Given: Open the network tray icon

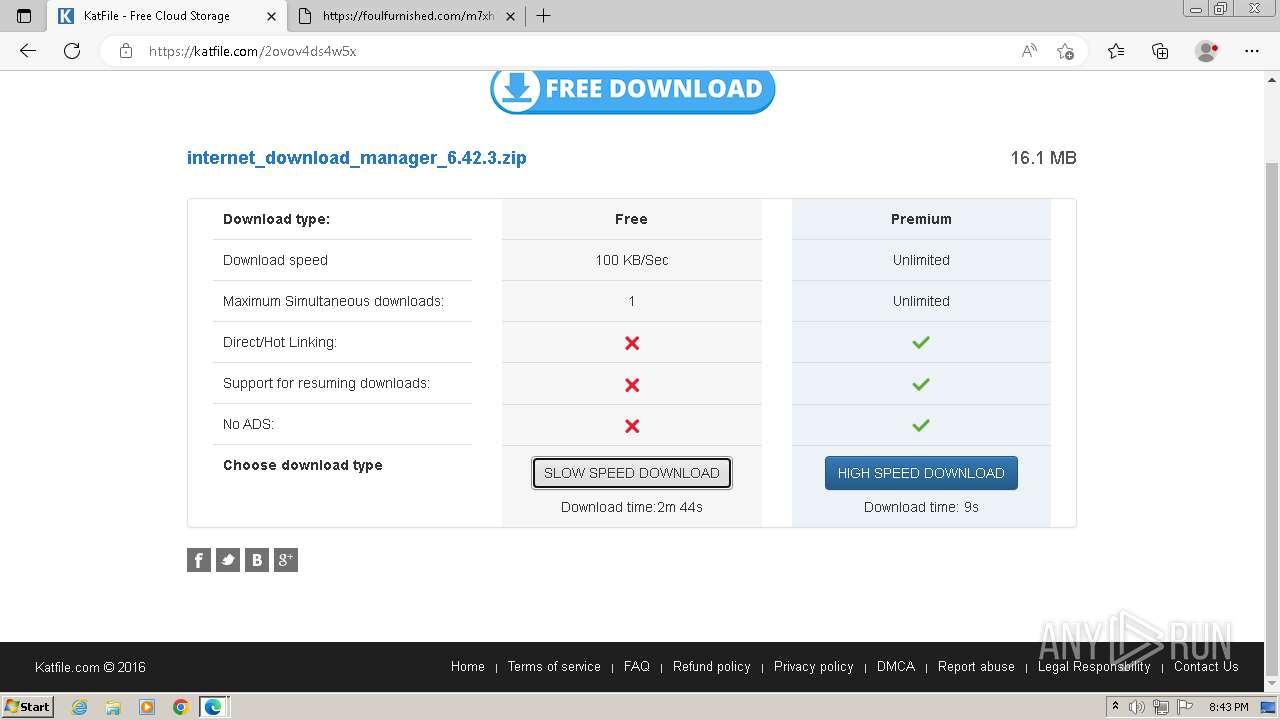Looking at the screenshot, I should pos(1160,707).
